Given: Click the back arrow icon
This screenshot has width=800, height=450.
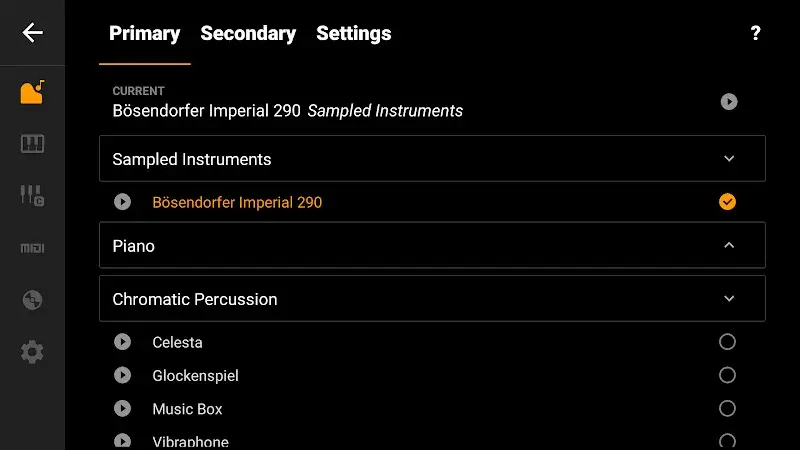Looking at the screenshot, I should pyautogui.click(x=33, y=33).
